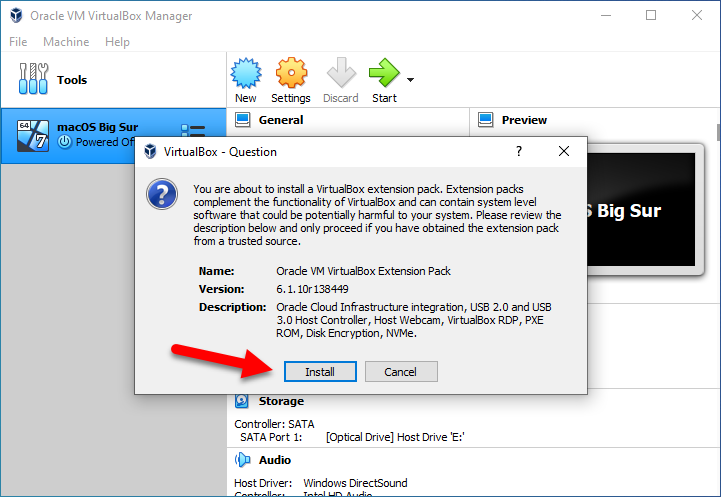Open the macOS Big Sur machine tools menu icon
Image resolution: width=721 pixels, height=497 pixels.
pyautogui.click(x=193, y=132)
